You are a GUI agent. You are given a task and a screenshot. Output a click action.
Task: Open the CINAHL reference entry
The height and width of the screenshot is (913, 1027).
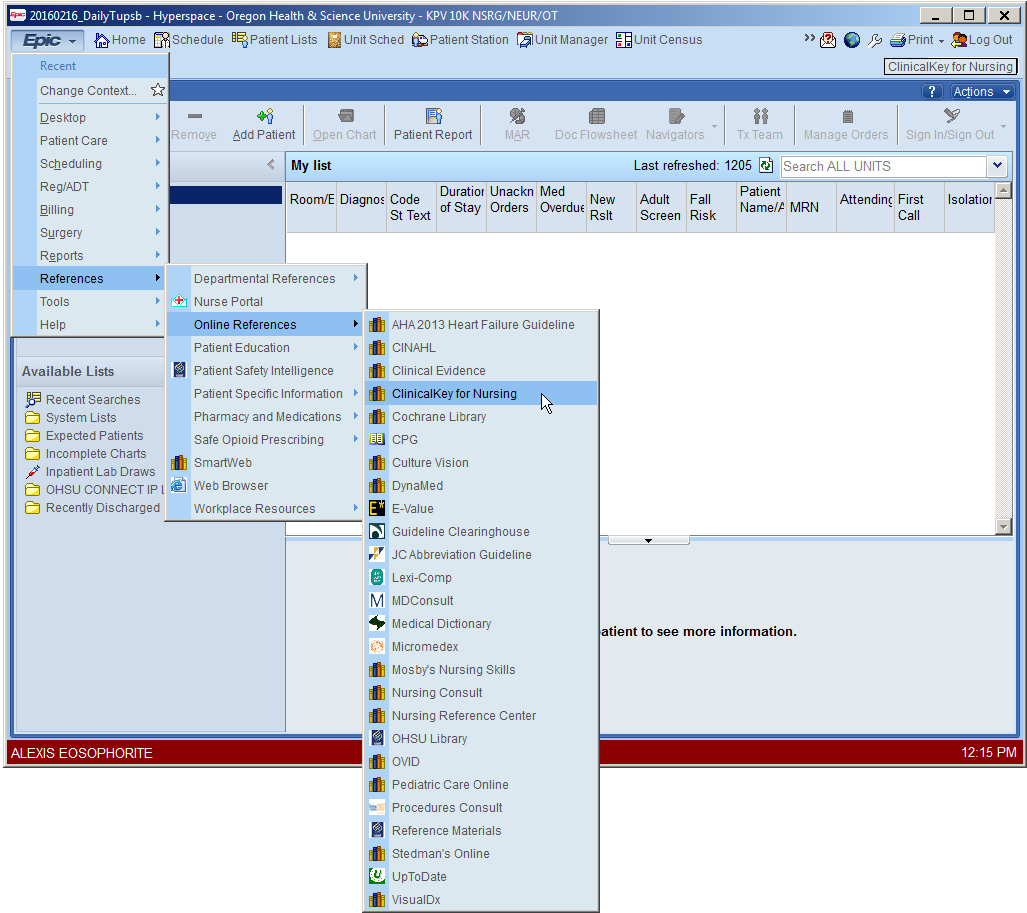click(x=481, y=348)
